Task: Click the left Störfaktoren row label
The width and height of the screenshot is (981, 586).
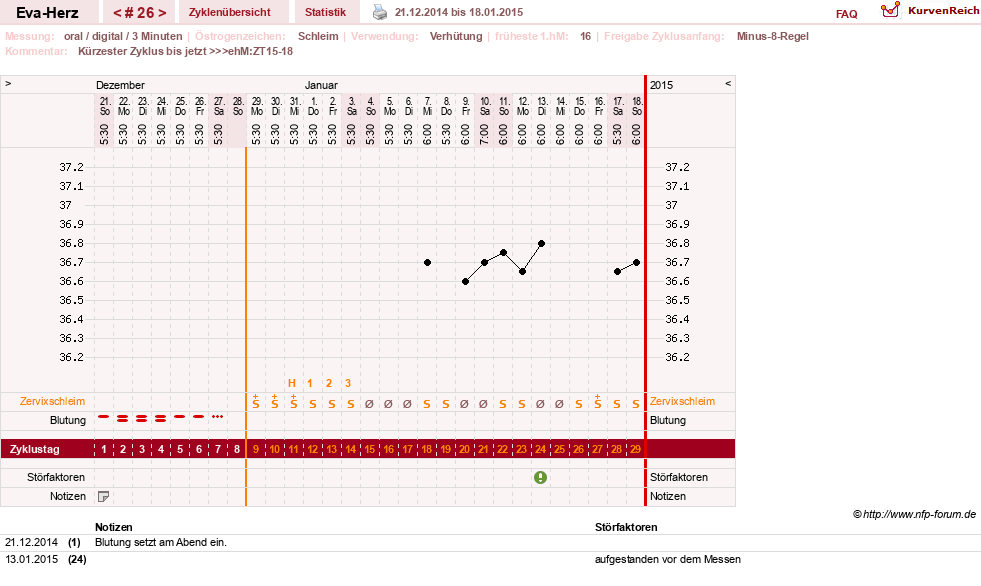Action: (56, 477)
